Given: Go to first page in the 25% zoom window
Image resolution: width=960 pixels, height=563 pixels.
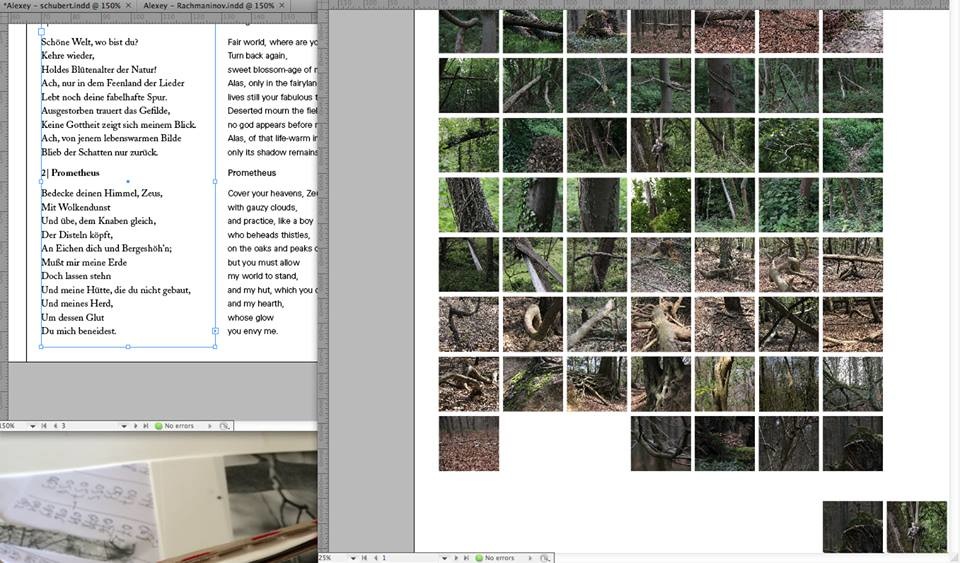Looking at the screenshot, I should (362, 557).
